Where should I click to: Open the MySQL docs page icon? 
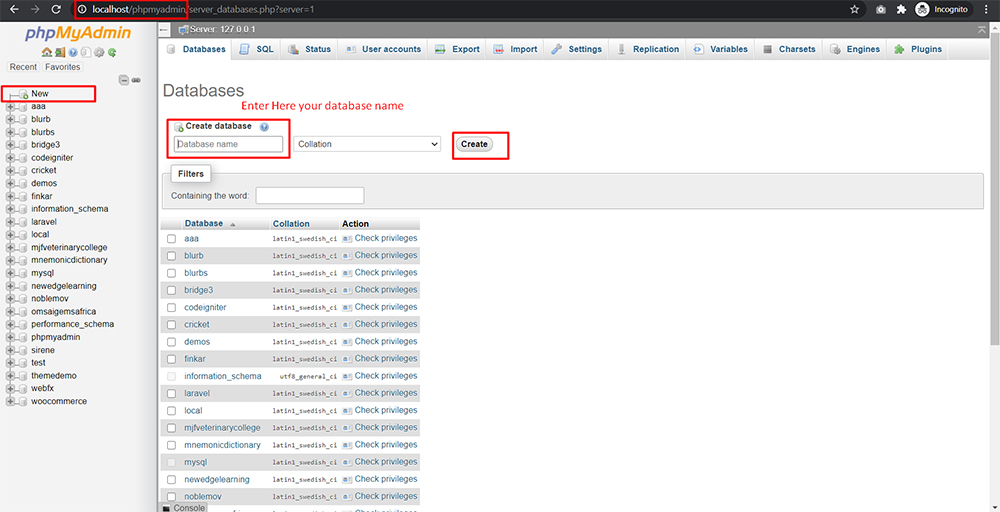point(86,52)
